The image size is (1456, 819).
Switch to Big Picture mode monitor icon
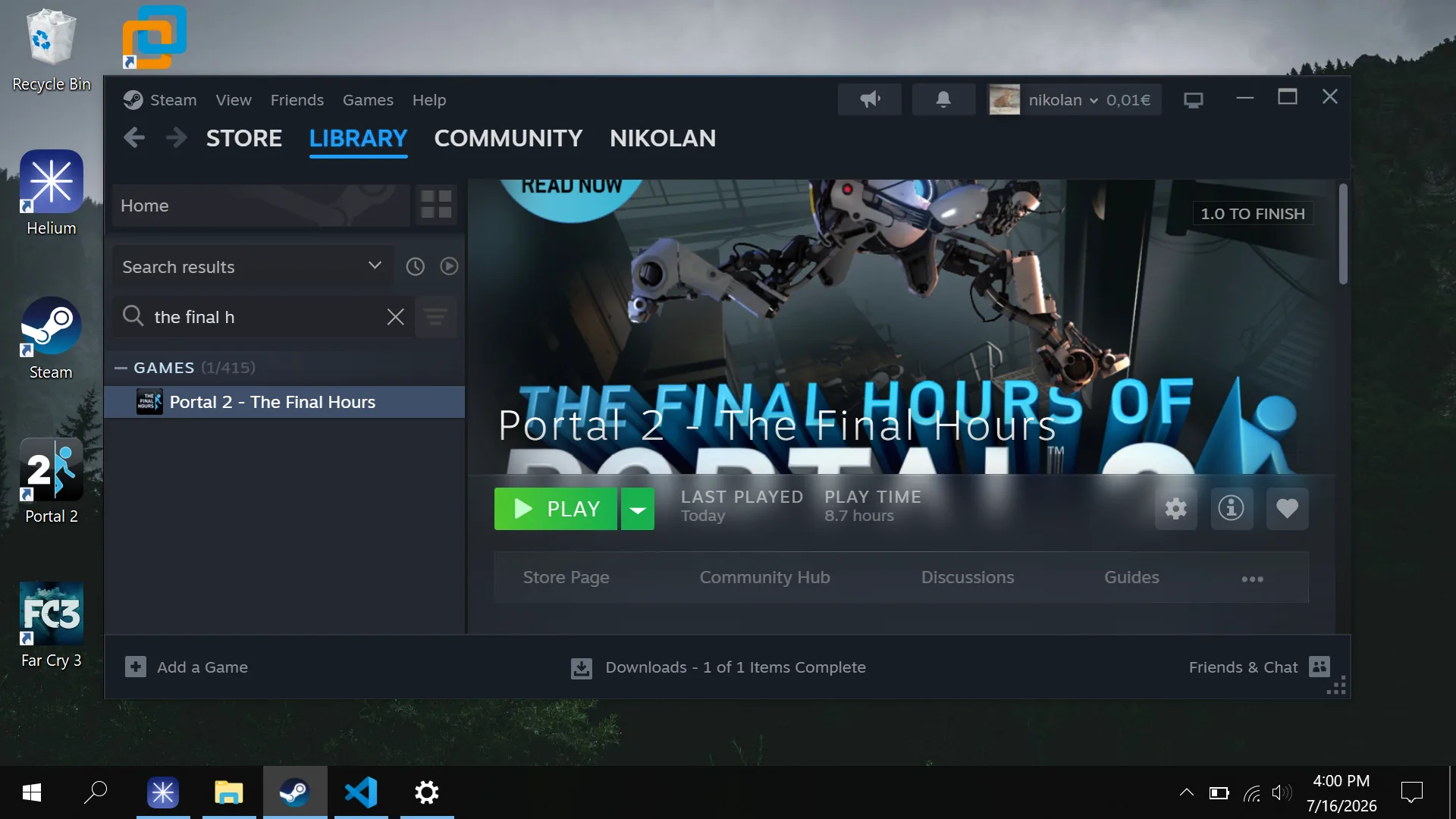(x=1194, y=100)
